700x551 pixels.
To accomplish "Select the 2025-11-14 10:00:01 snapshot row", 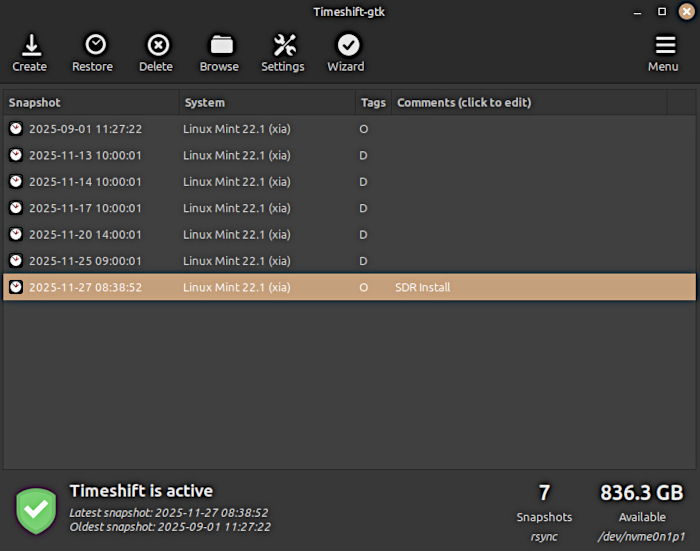I will click(x=85, y=182).
